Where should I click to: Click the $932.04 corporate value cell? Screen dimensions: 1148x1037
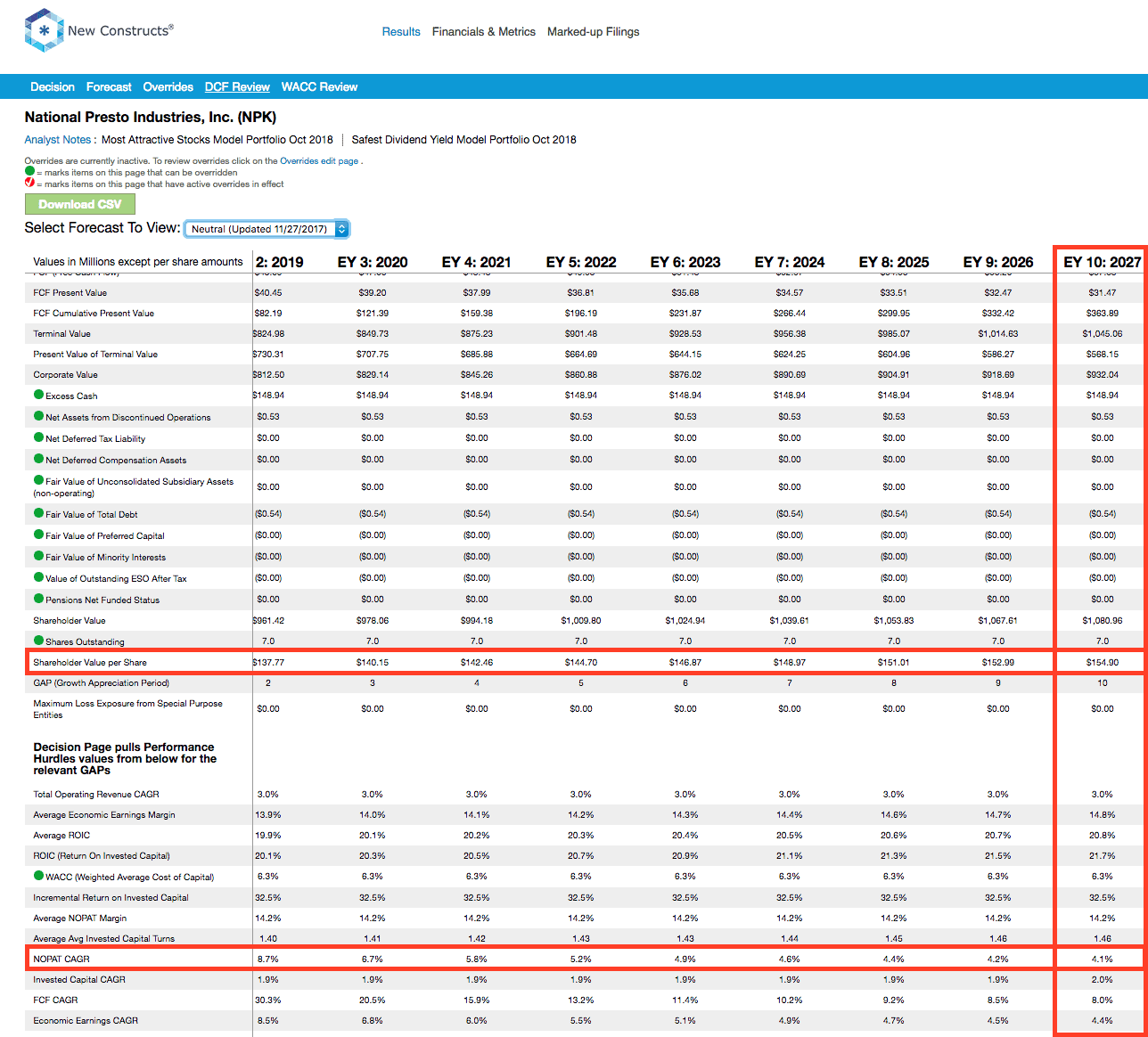pyautogui.click(x=1103, y=374)
